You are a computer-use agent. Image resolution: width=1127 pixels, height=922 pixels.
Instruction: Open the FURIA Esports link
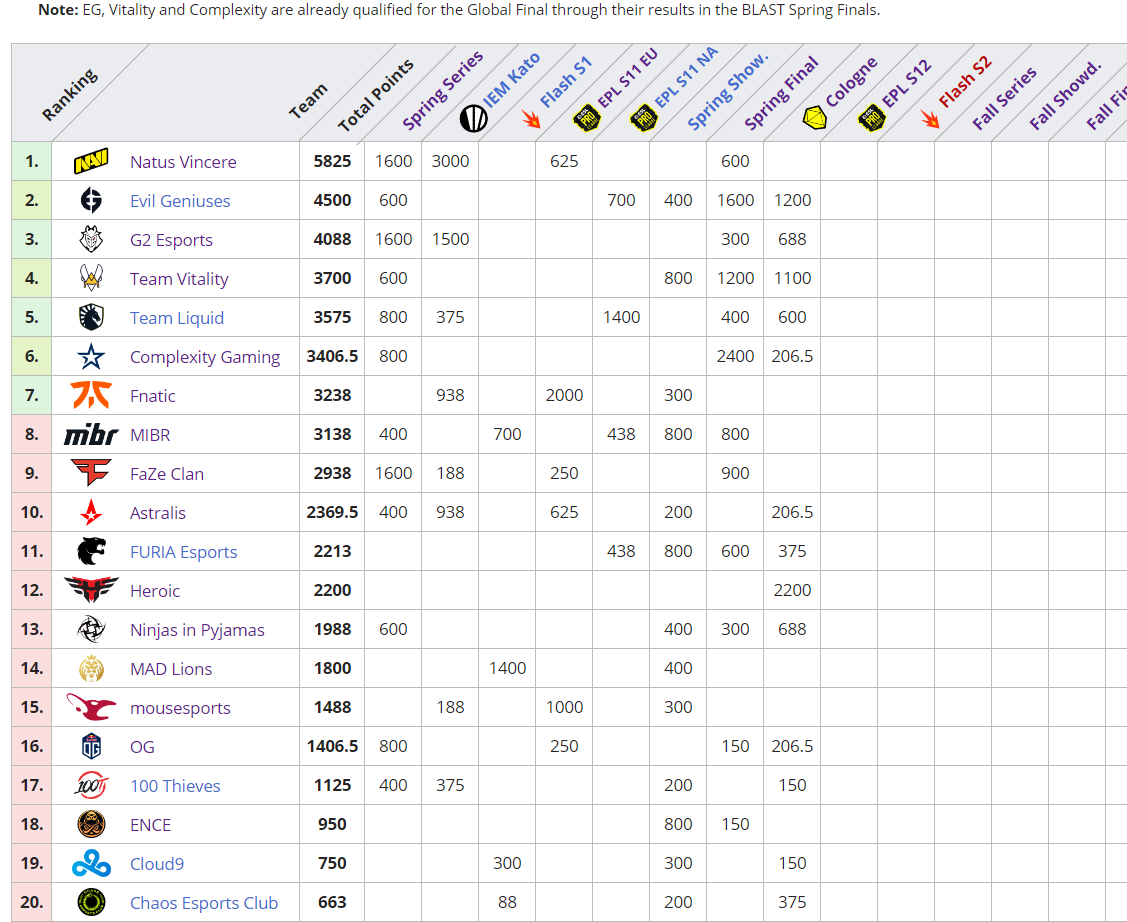(x=183, y=552)
